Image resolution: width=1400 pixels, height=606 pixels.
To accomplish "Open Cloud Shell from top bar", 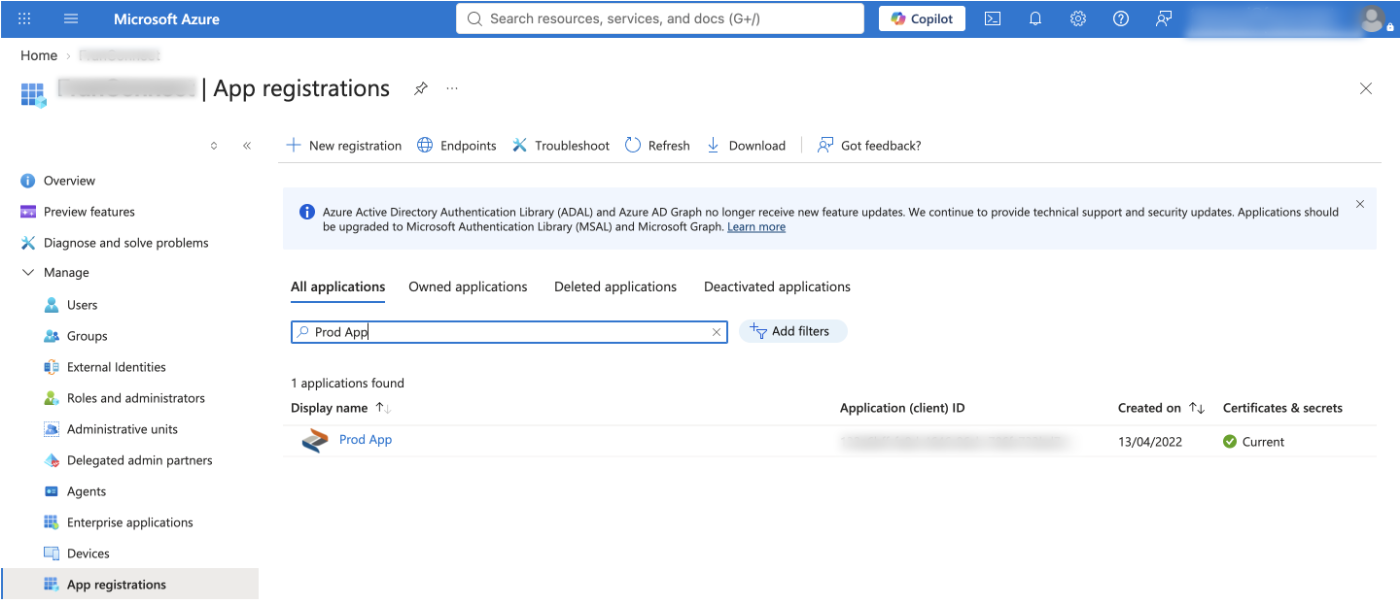I will 992,19.
